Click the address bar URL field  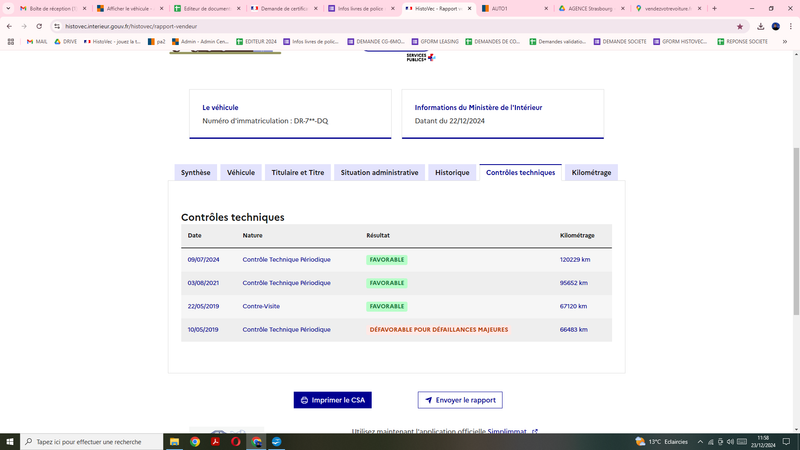[398, 27]
